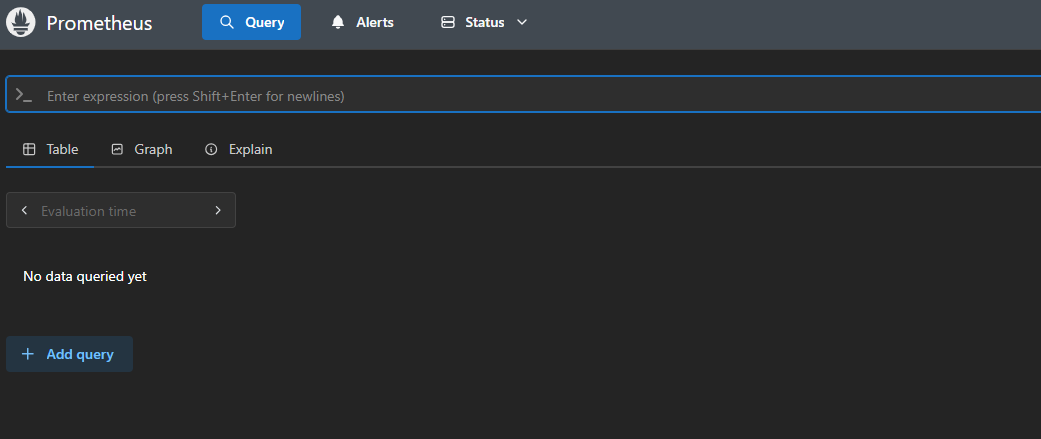Click the graph chart icon
Viewport: 1041px width, 439px height.
(117, 149)
